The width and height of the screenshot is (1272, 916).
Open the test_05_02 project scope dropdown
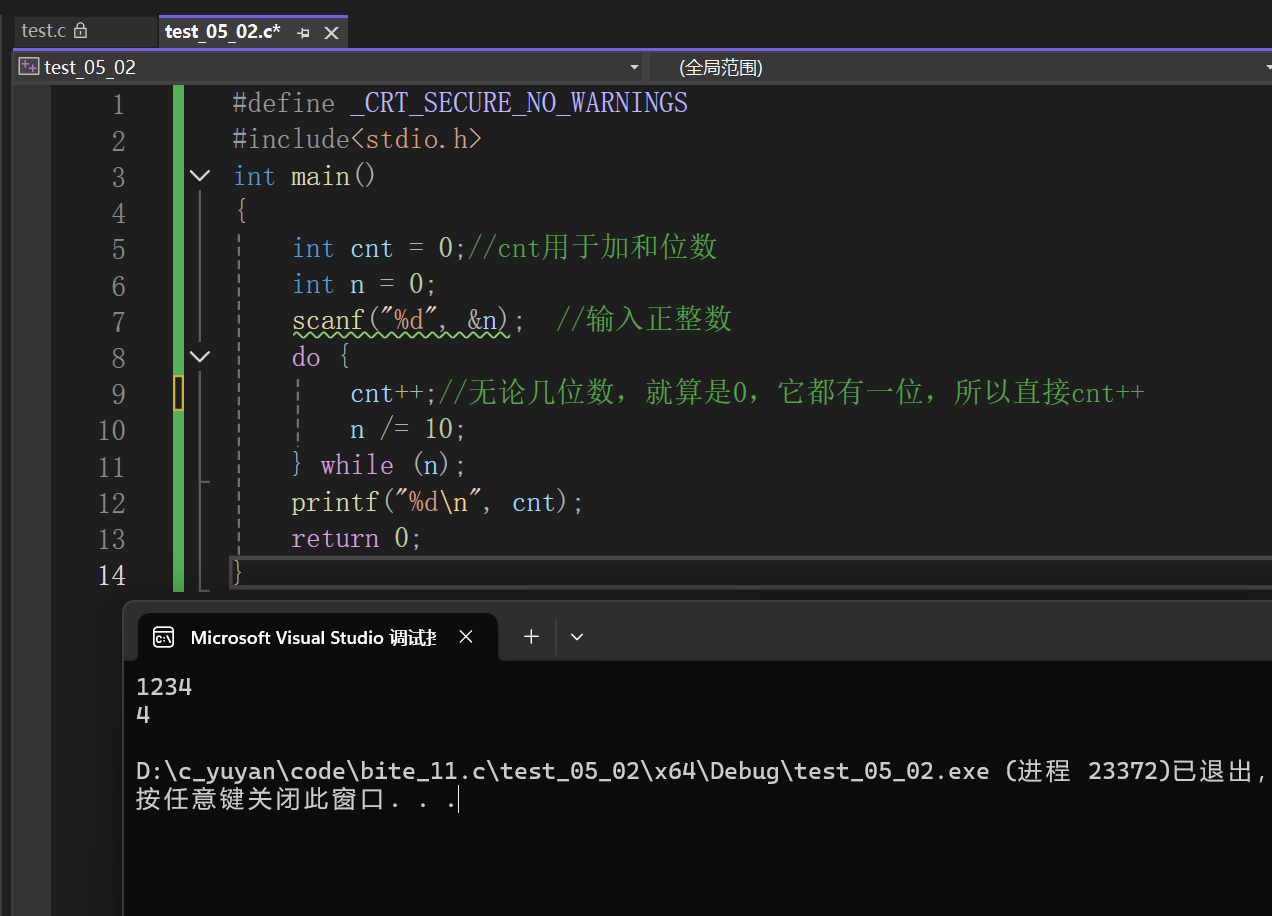[x=330, y=67]
